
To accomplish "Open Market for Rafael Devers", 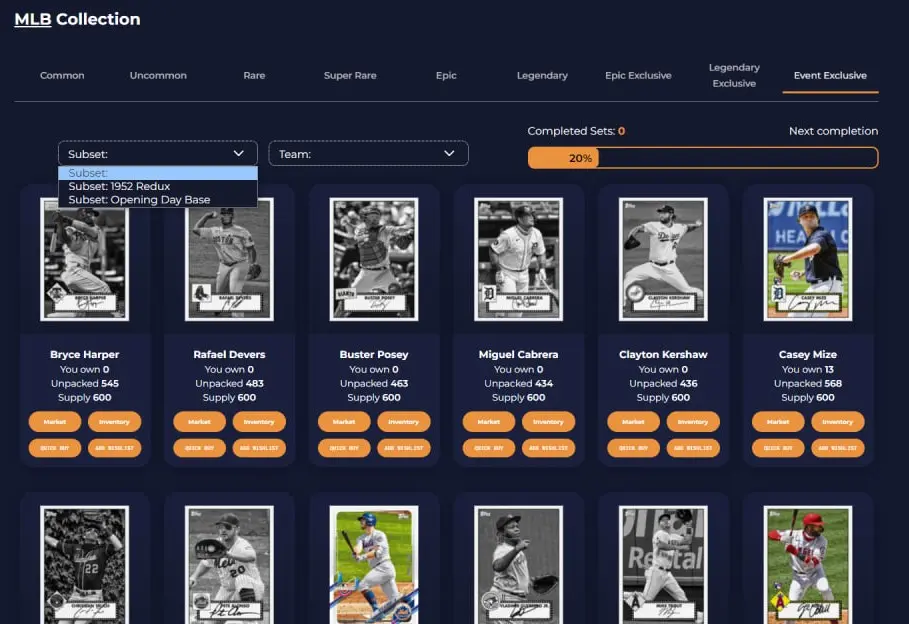I will (199, 422).
